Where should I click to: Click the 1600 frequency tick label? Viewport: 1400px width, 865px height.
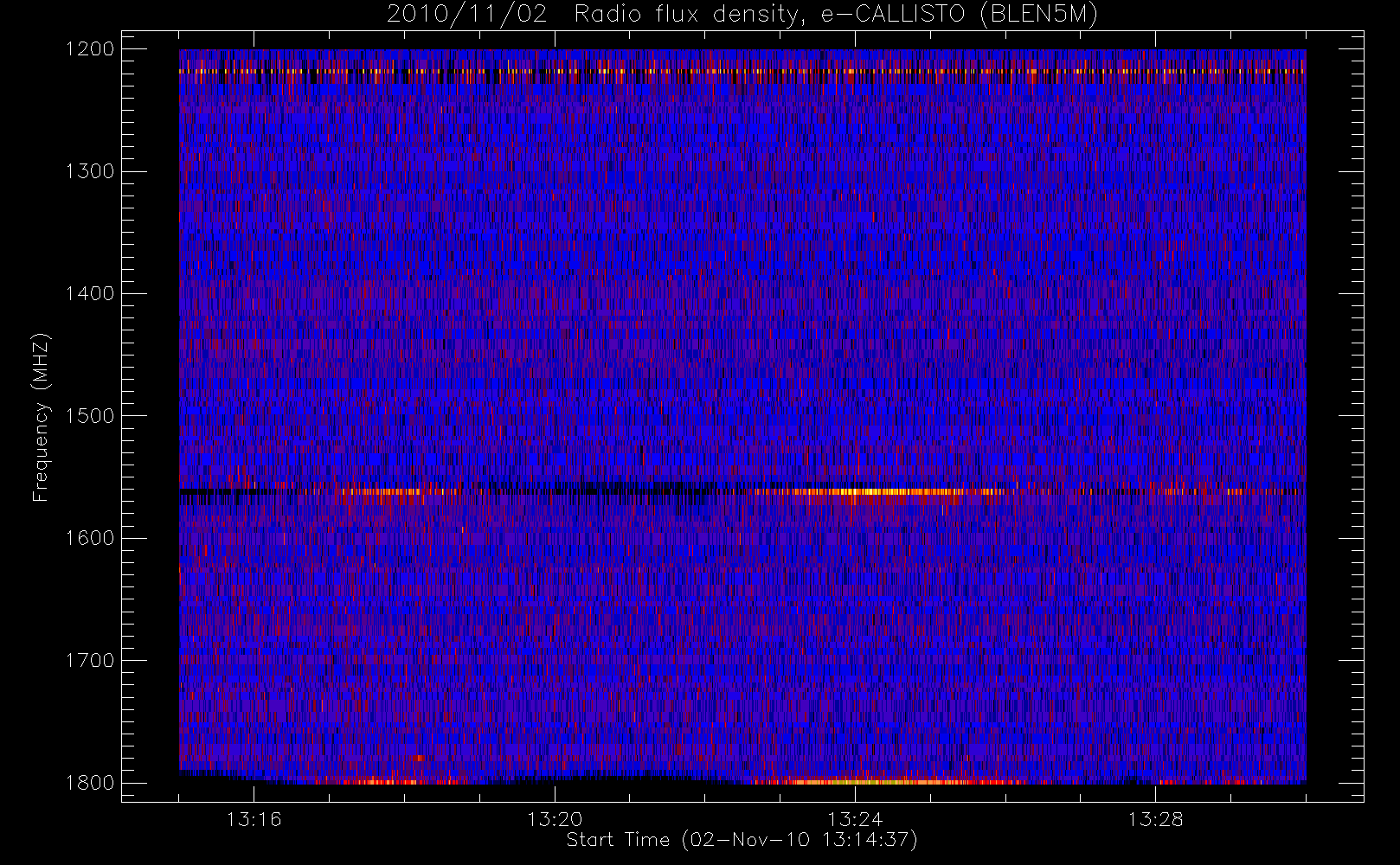coord(90,538)
